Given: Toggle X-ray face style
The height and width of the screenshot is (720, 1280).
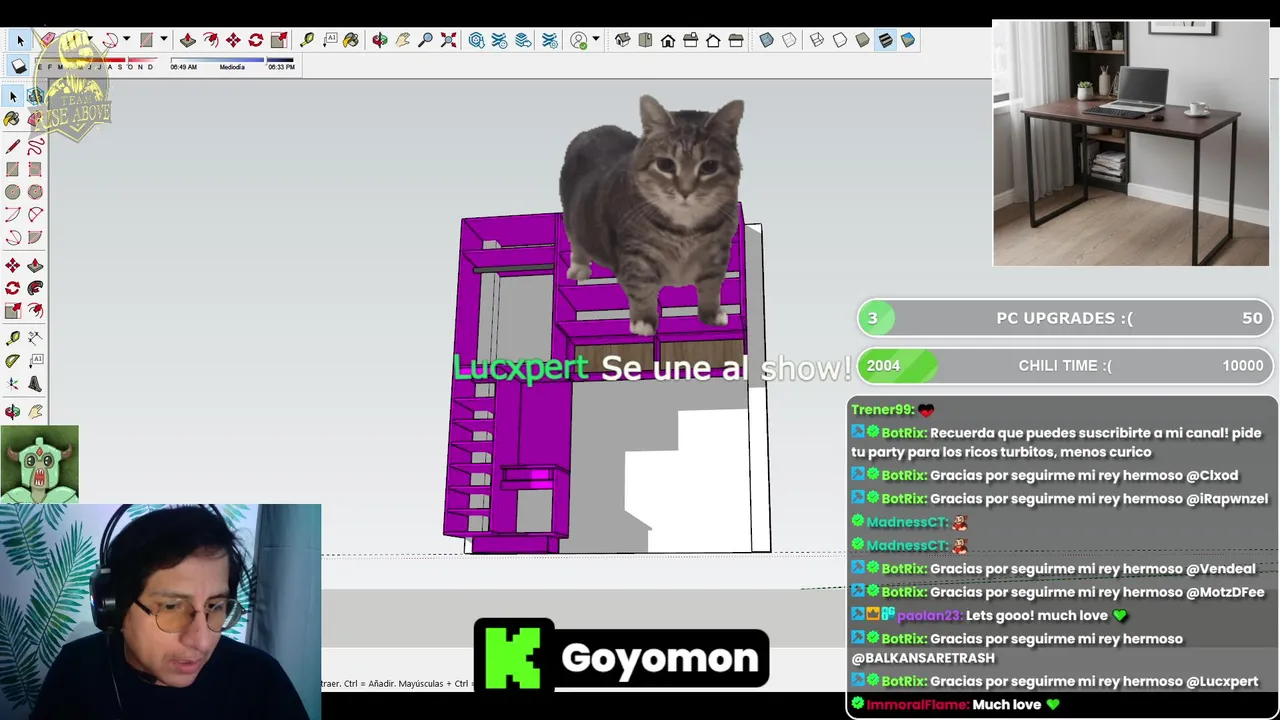Looking at the screenshot, I should [x=766, y=40].
